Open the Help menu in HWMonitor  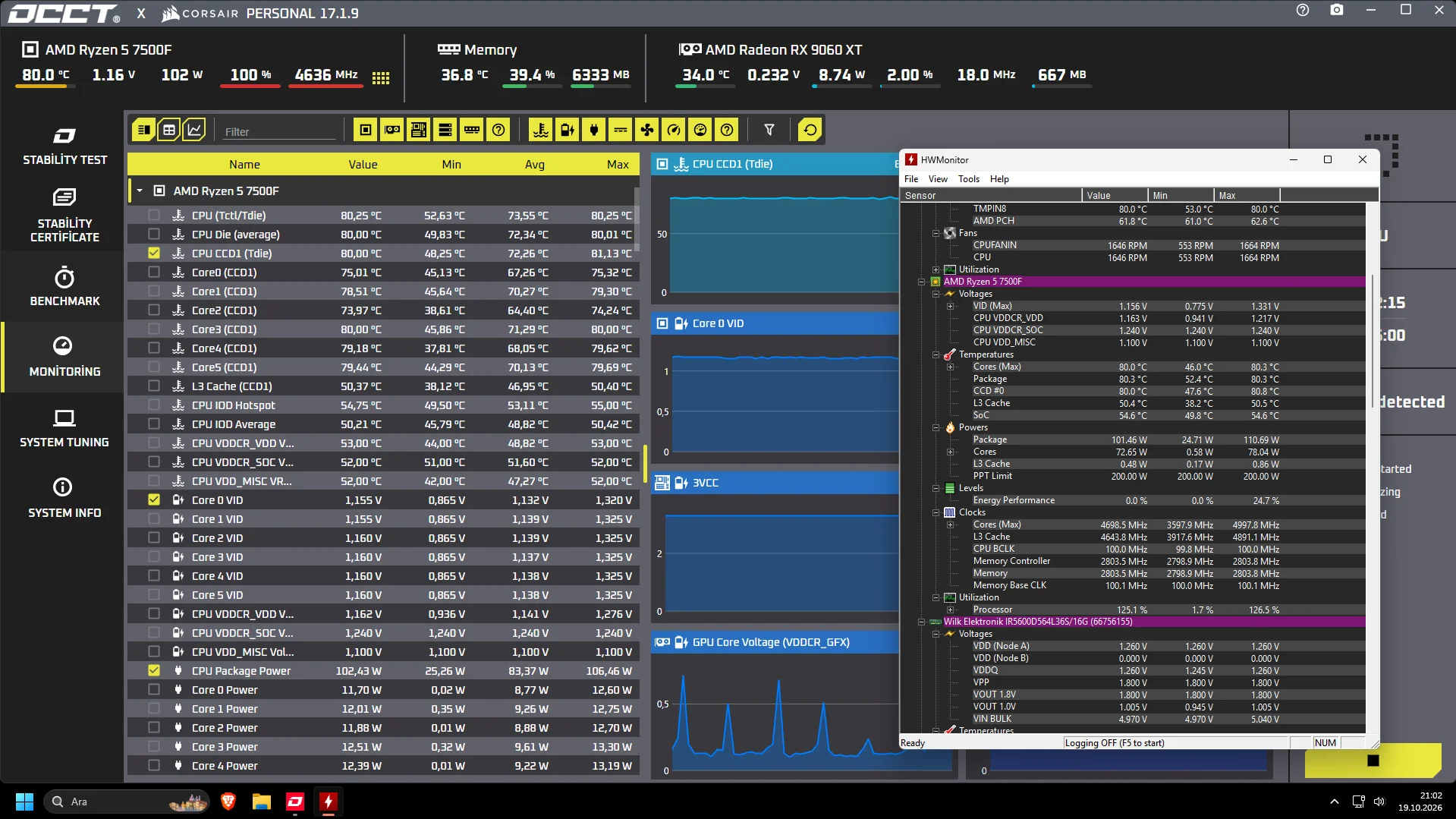(x=999, y=179)
